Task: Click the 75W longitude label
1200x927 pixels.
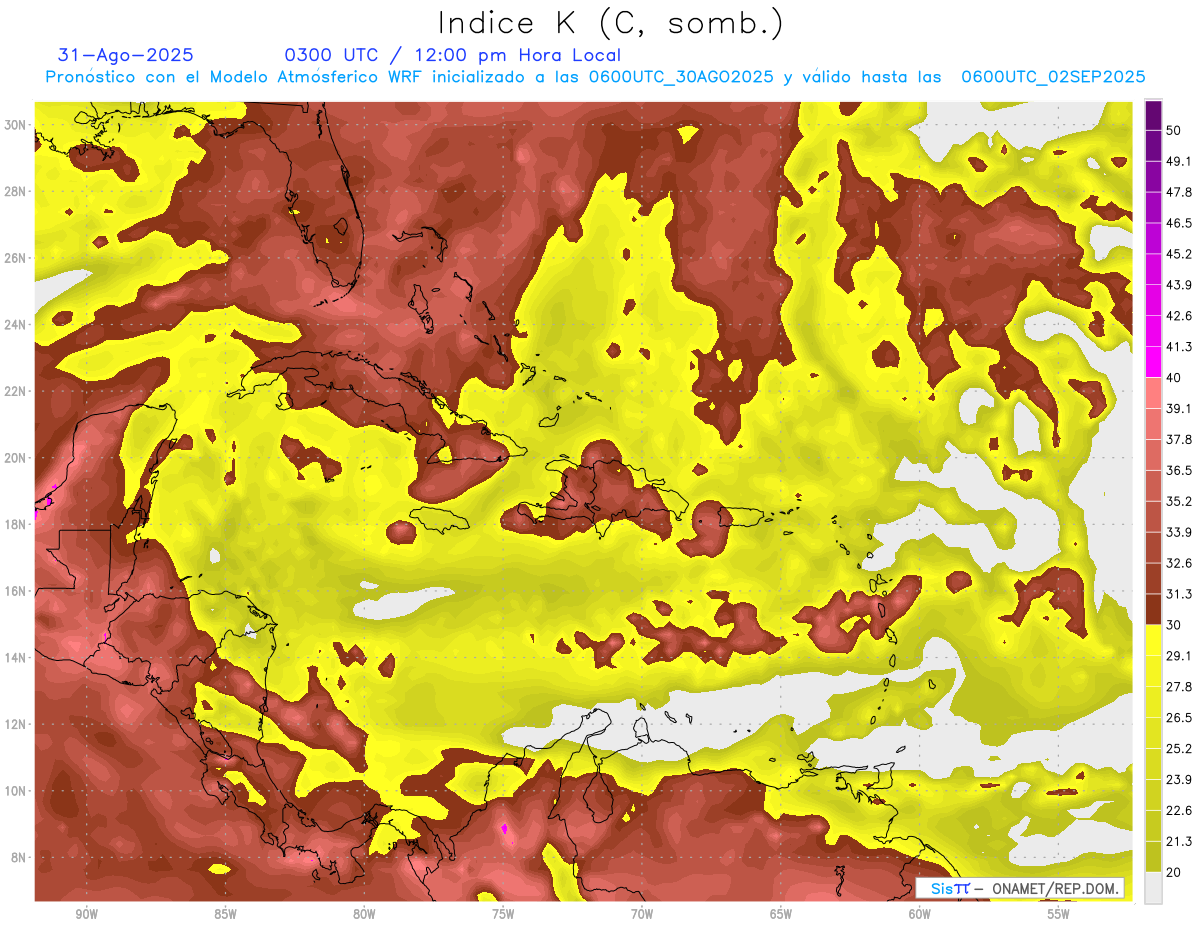Action: coord(503,914)
